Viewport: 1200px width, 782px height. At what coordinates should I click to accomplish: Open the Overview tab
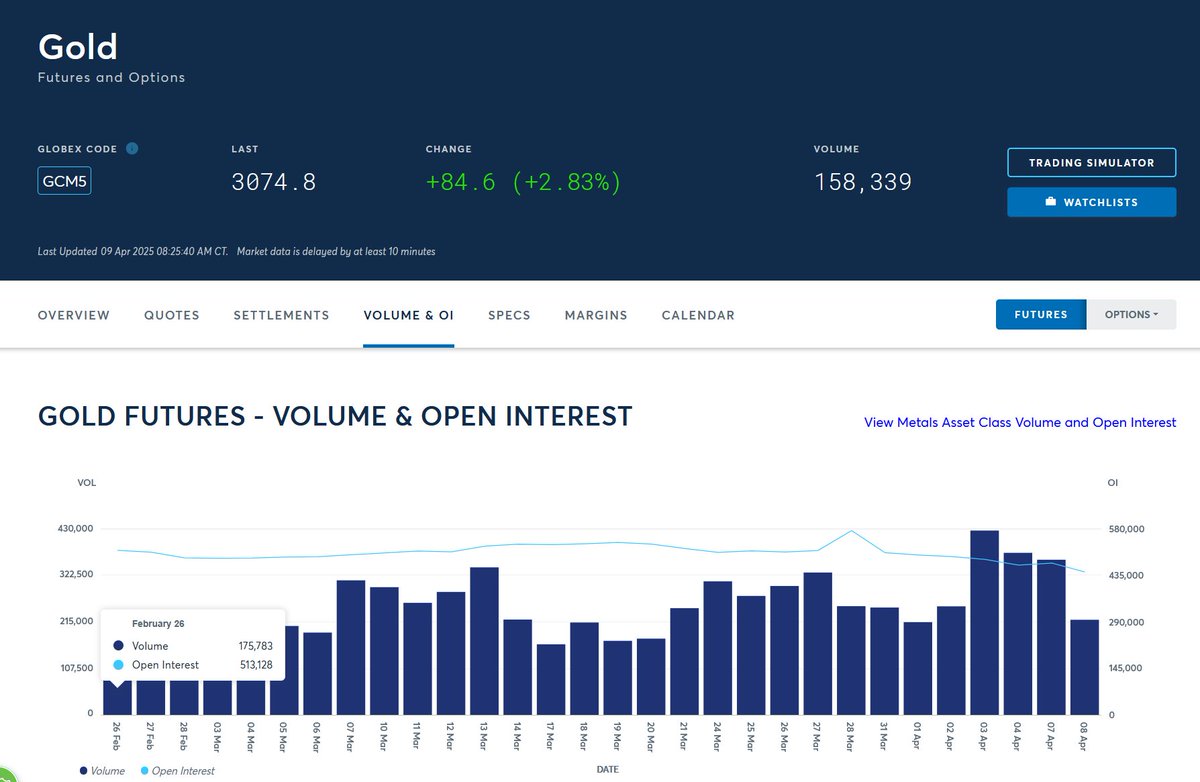click(74, 315)
